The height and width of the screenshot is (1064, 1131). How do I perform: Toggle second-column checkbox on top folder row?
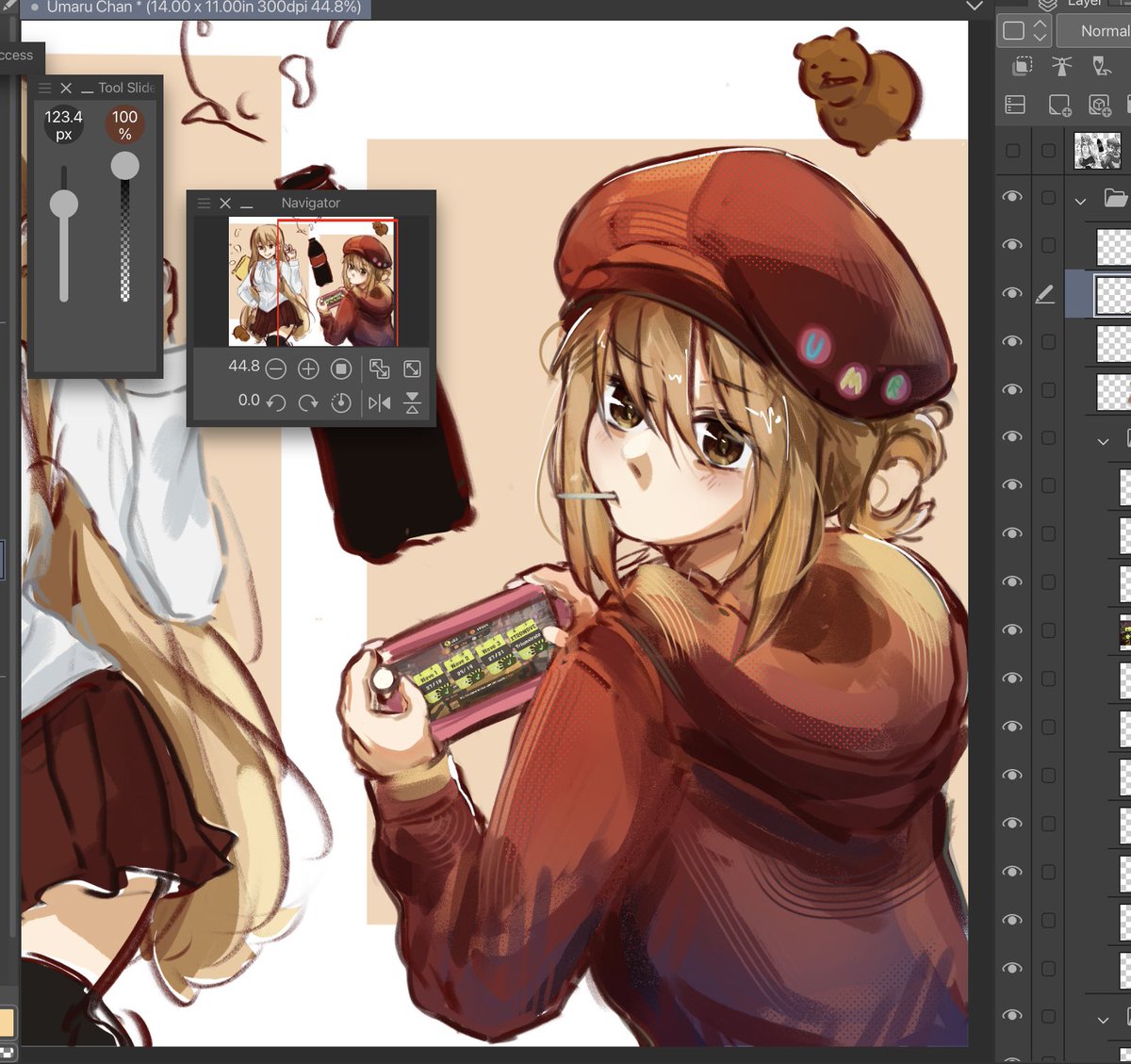coord(1048,198)
